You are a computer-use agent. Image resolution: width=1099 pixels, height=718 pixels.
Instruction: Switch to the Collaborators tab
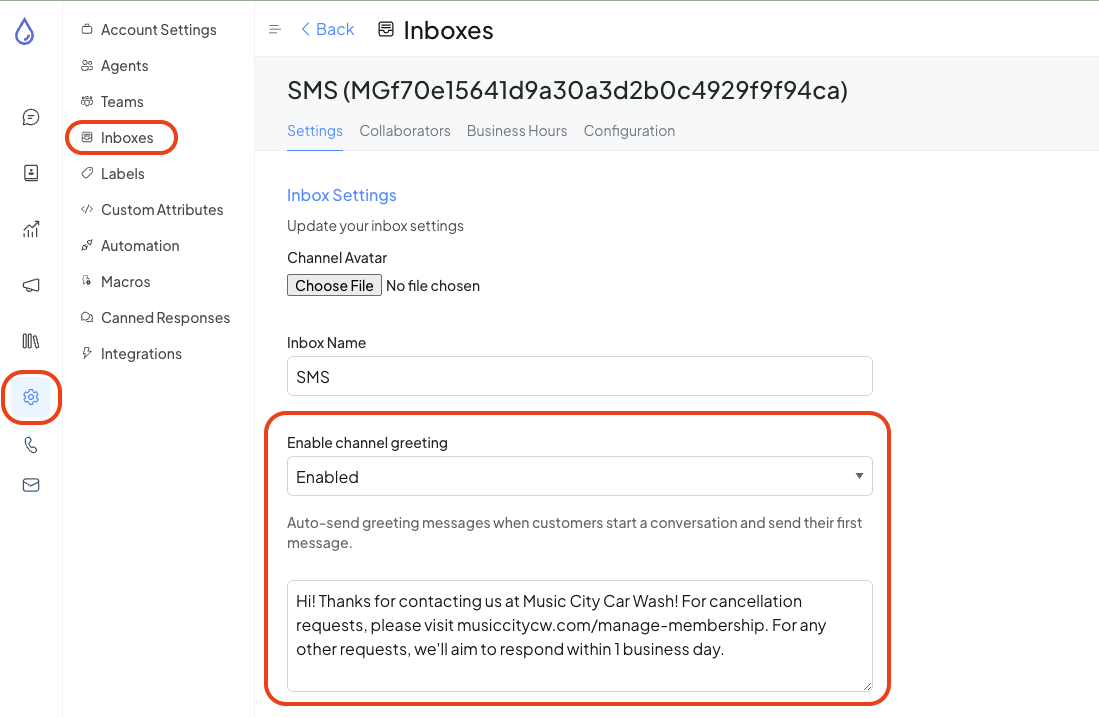404,131
